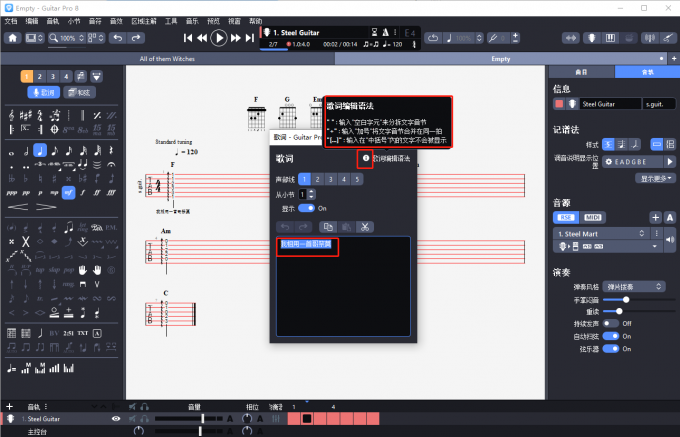
Task: Adjust the 手掌闷音 slider
Action: [x=627, y=299]
